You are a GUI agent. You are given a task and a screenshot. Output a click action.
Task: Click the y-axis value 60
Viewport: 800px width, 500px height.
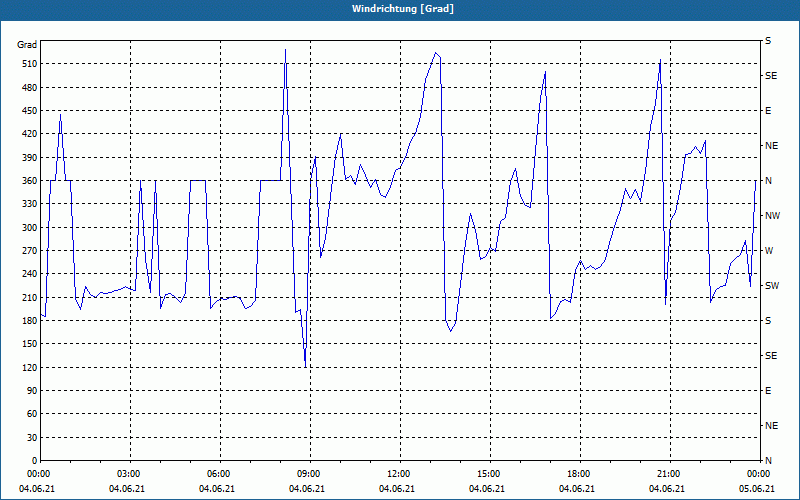click(32, 414)
